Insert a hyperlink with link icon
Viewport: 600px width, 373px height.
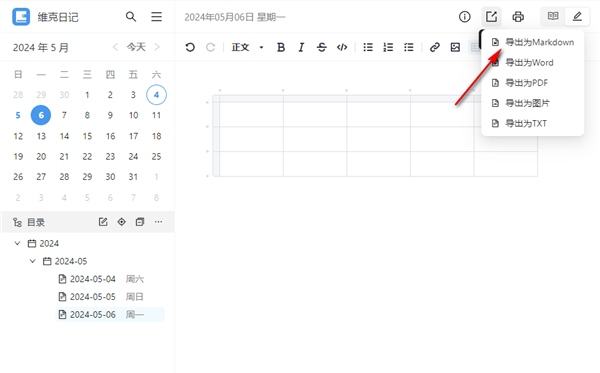[x=434, y=47]
